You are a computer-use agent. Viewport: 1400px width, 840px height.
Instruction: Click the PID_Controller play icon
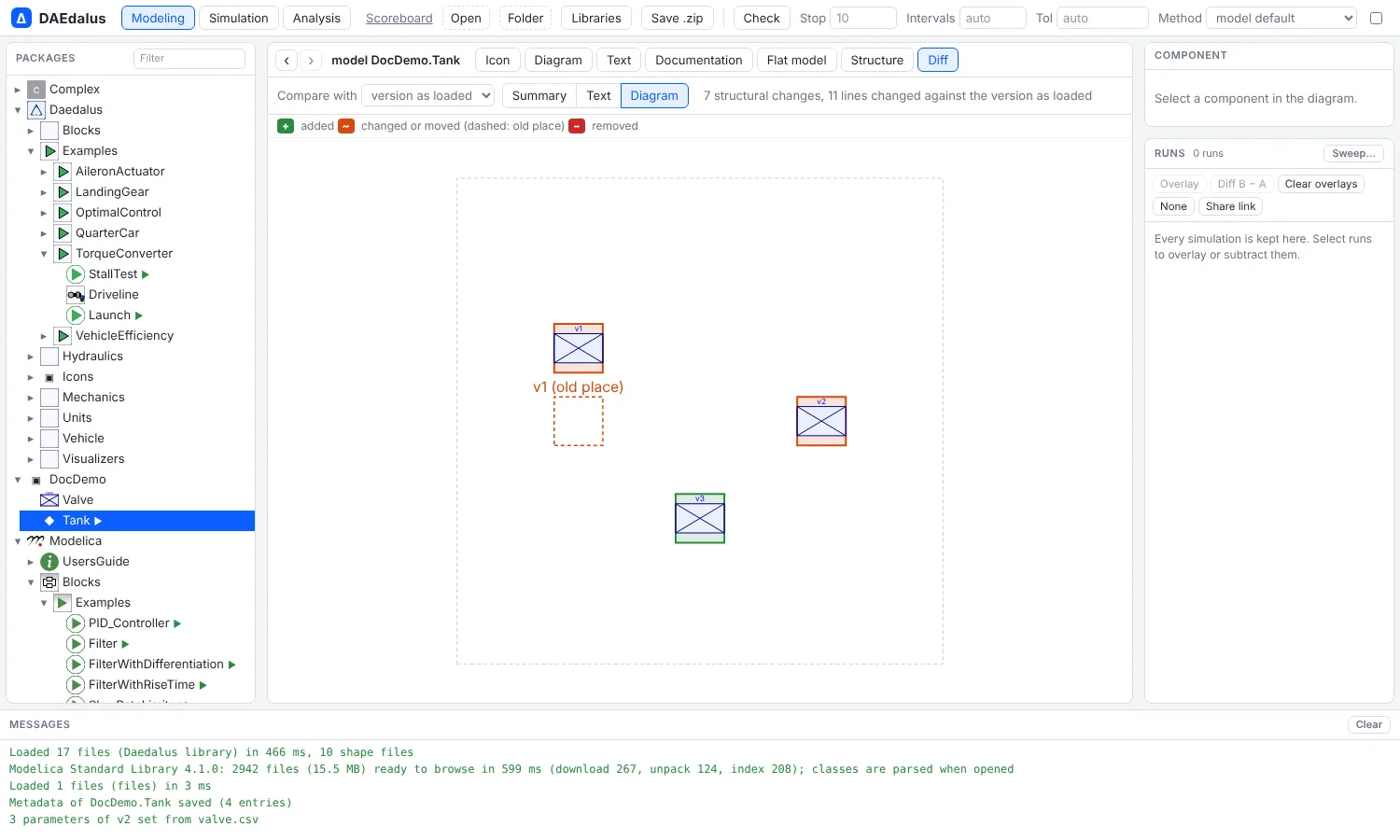pos(76,623)
